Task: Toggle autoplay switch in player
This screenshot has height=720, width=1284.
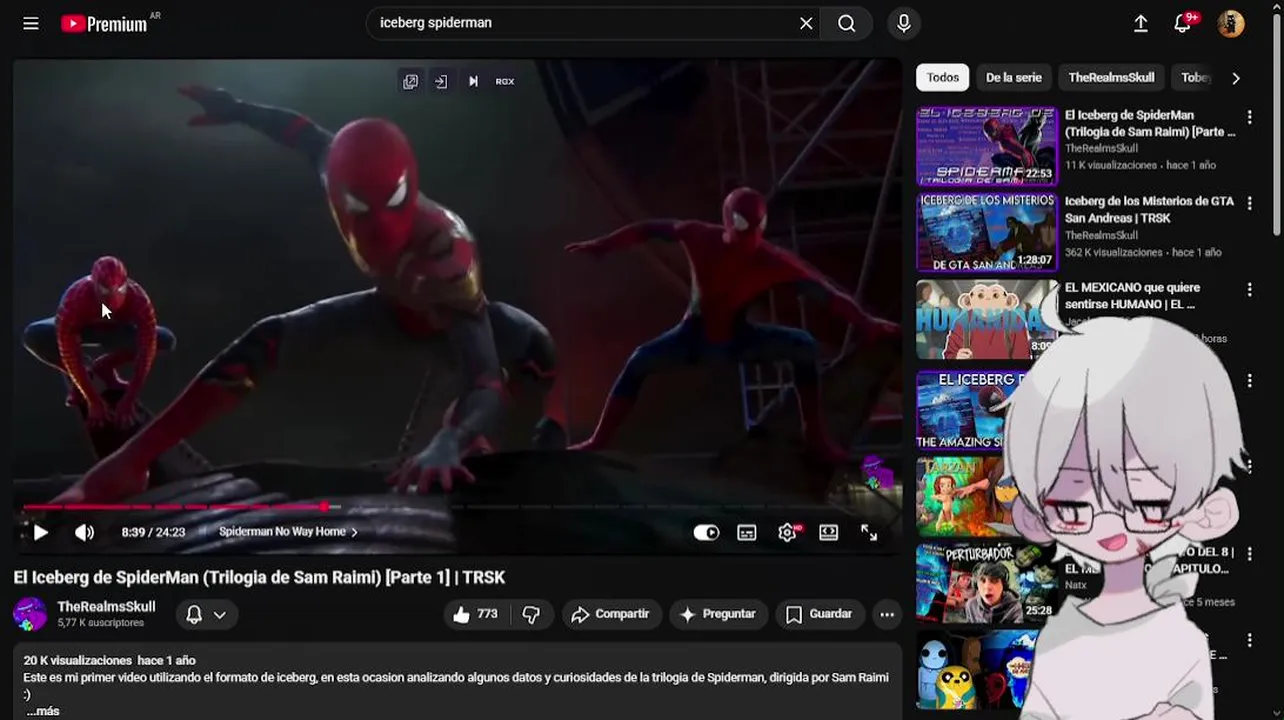Action: 706,532
